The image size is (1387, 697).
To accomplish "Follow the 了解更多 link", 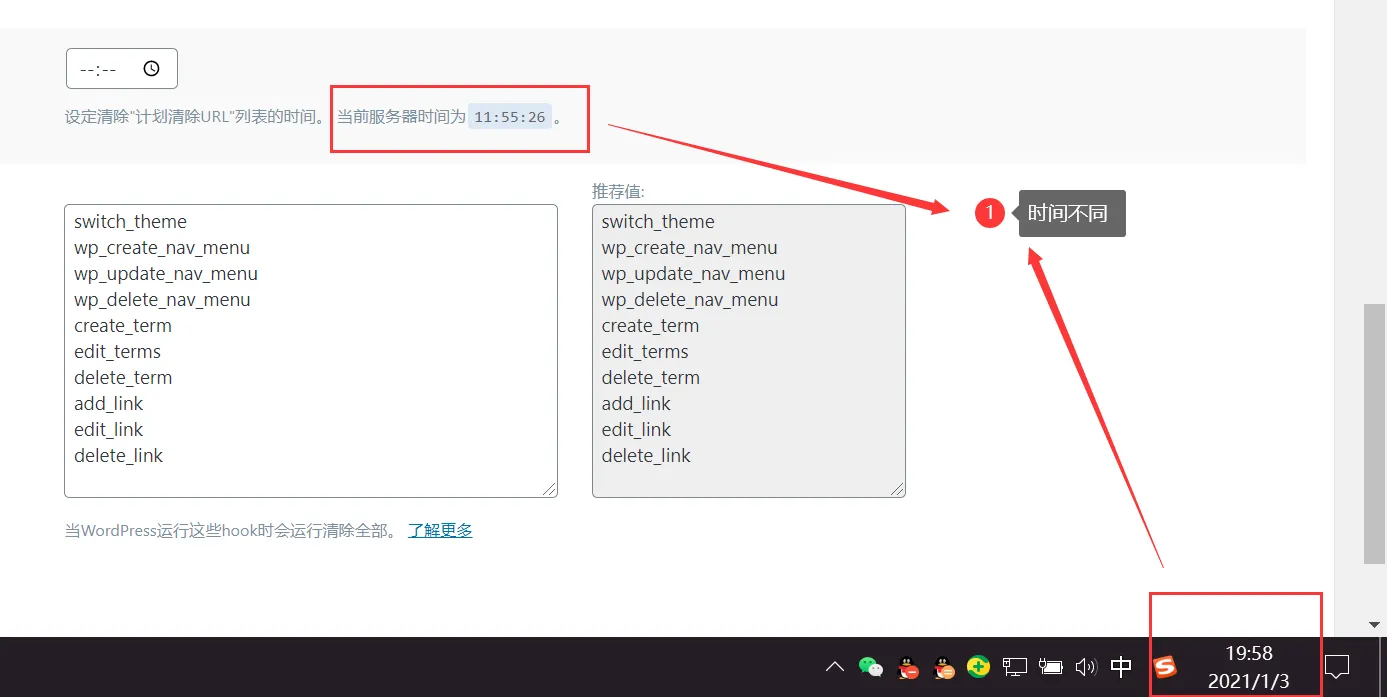I will [440, 531].
